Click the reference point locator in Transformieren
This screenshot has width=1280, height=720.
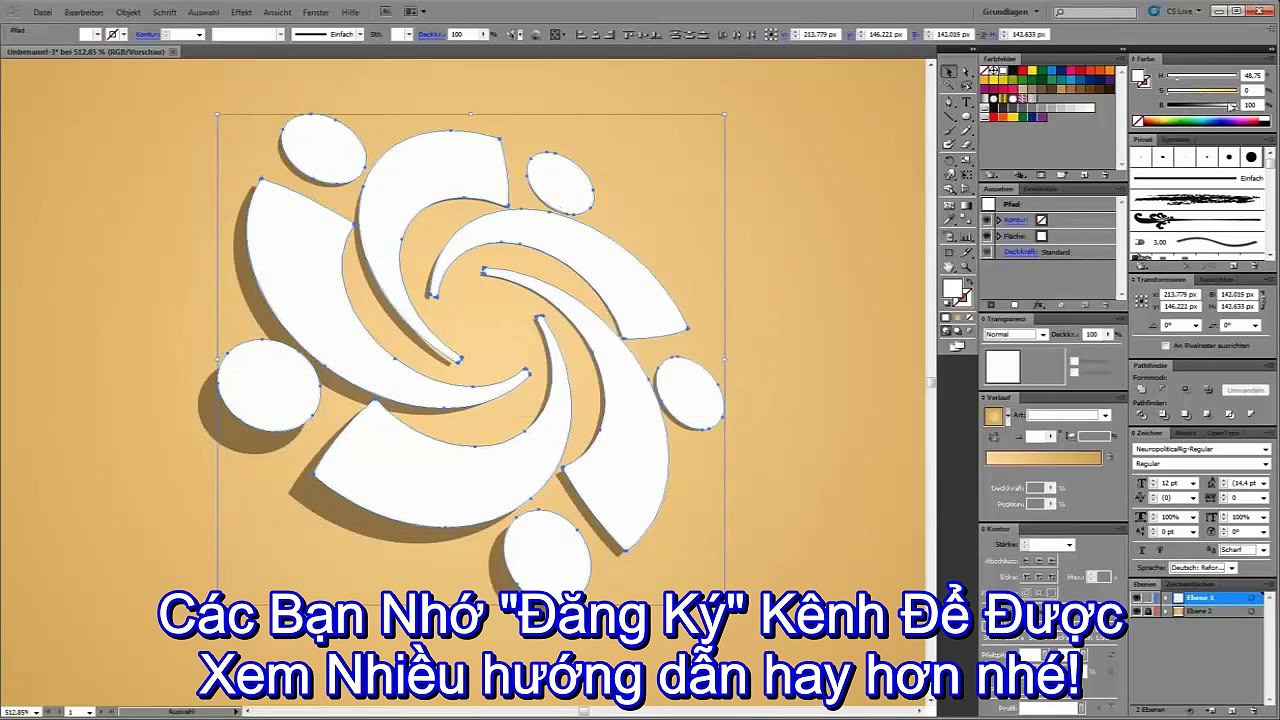1142,301
